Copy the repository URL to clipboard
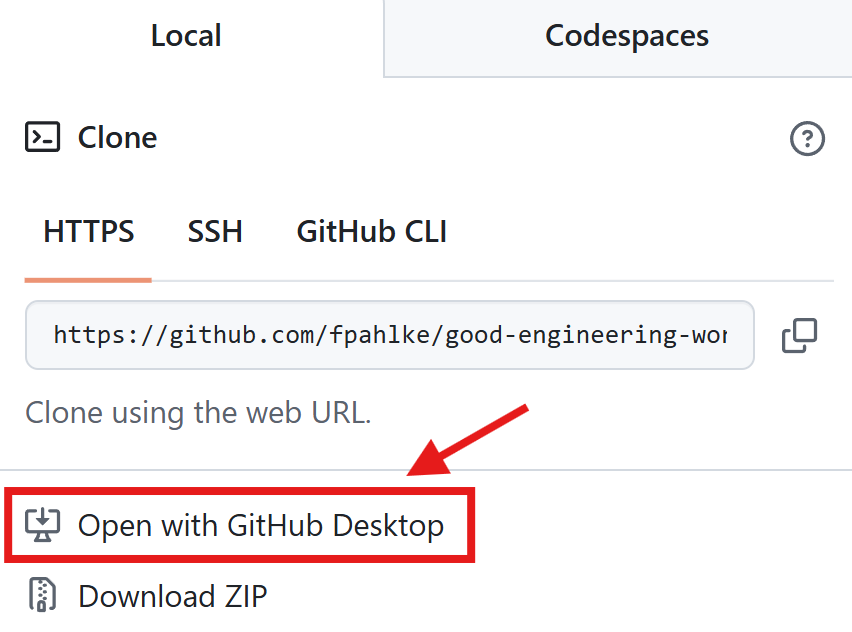 click(799, 336)
